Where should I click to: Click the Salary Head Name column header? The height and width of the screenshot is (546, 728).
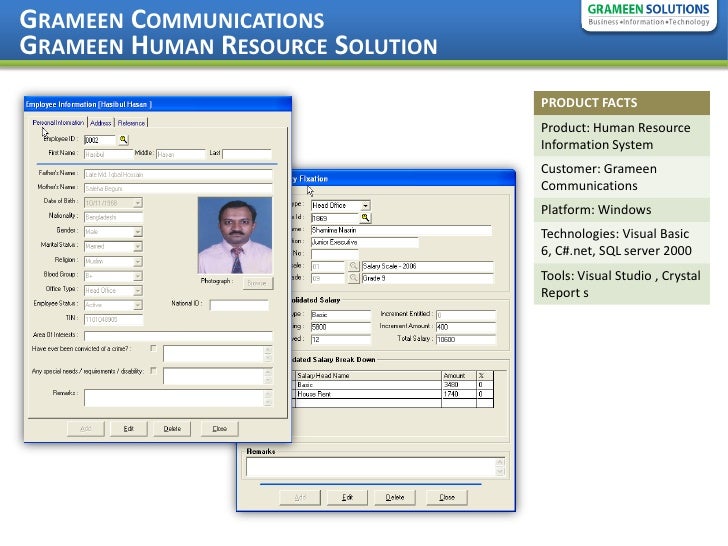tap(368, 376)
